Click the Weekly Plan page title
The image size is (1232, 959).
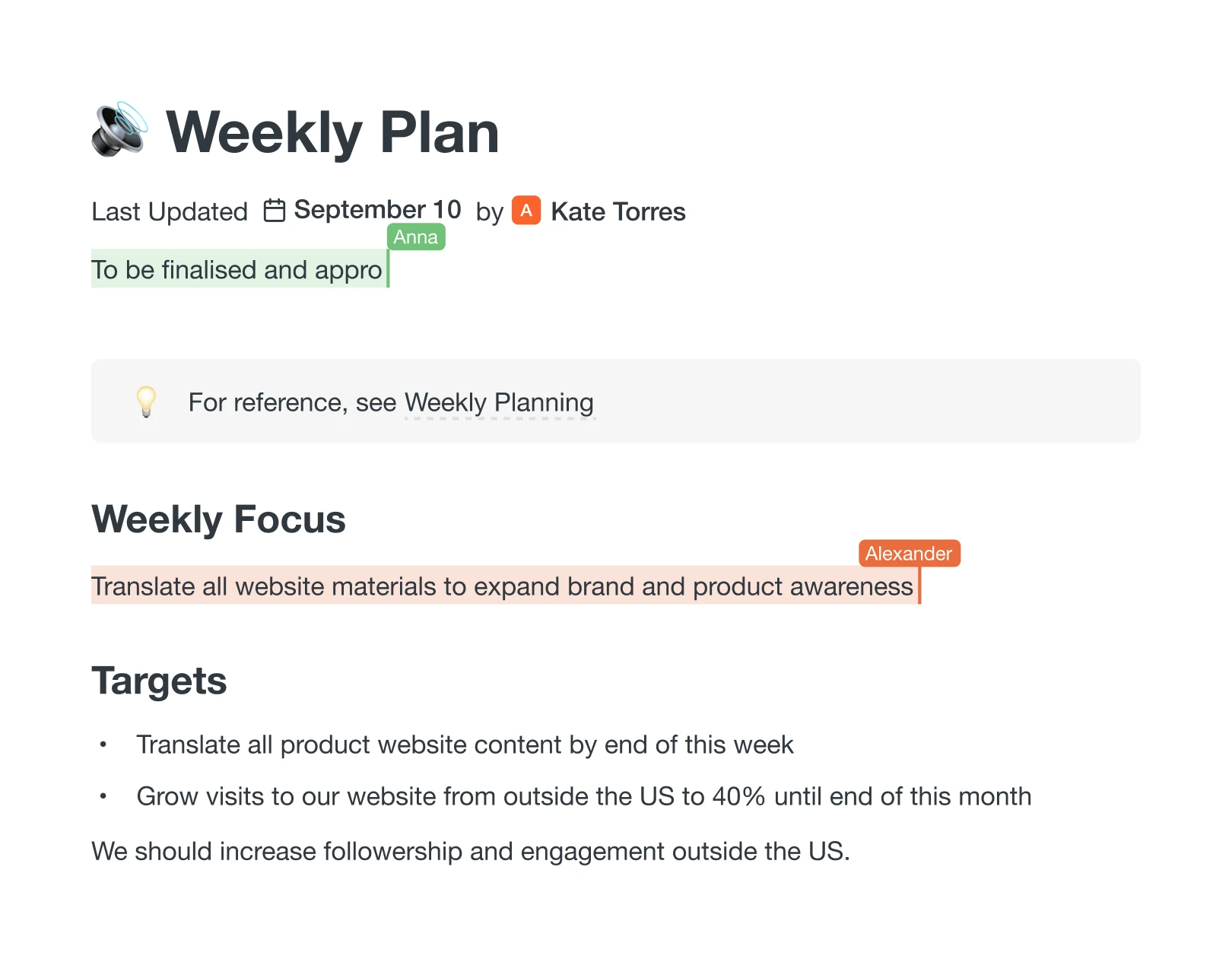coord(332,132)
